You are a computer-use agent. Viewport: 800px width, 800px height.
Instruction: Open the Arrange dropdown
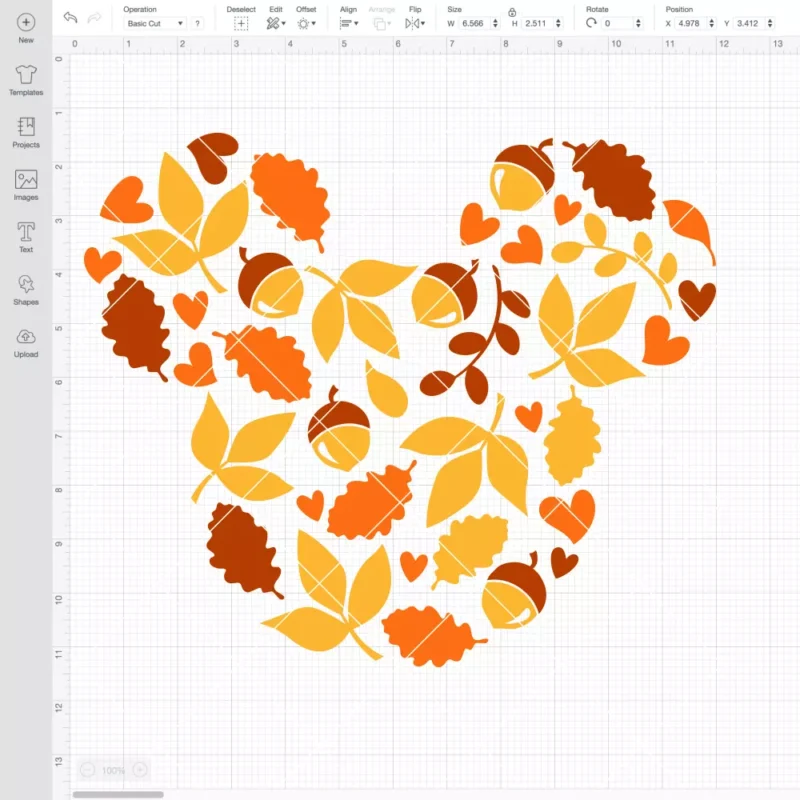[x=382, y=23]
